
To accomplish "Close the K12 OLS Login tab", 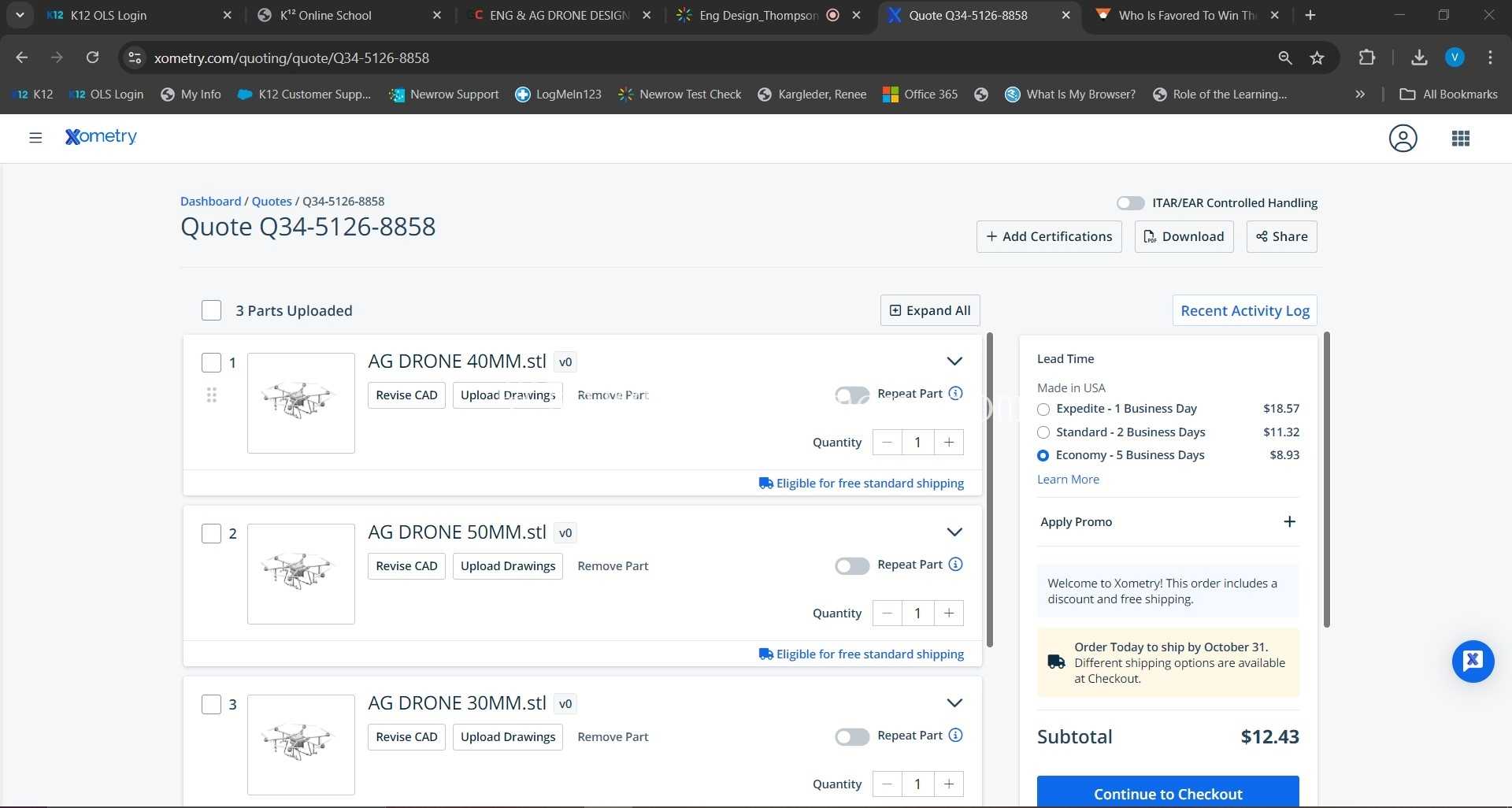I will [228, 15].
